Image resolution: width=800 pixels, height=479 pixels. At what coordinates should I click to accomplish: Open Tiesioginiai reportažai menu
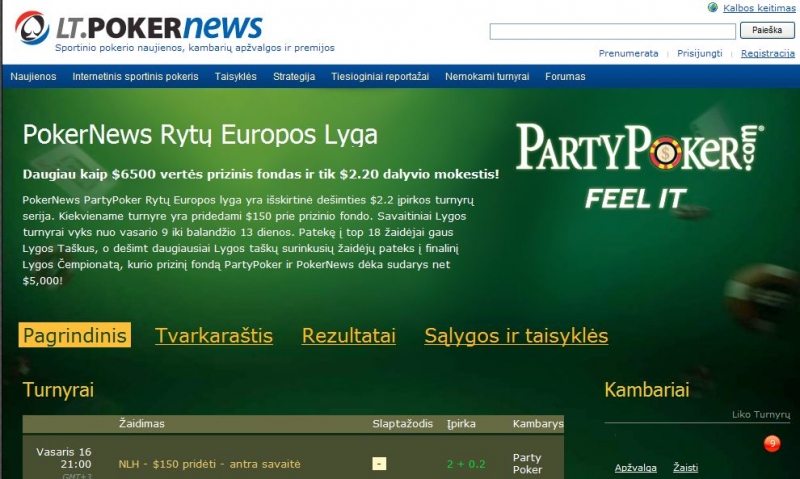click(x=380, y=77)
